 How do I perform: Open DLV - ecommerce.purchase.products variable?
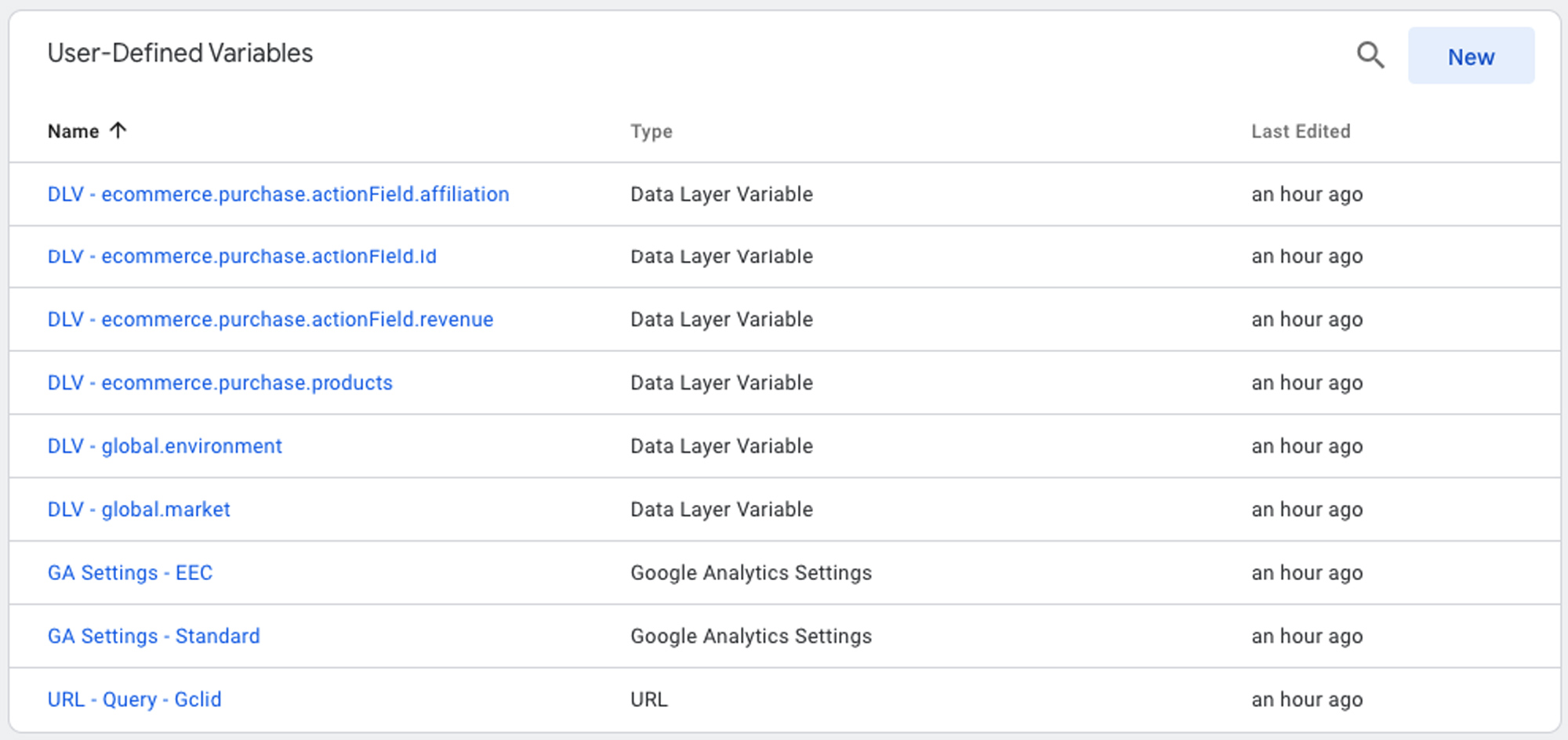[x=220, y=383]
